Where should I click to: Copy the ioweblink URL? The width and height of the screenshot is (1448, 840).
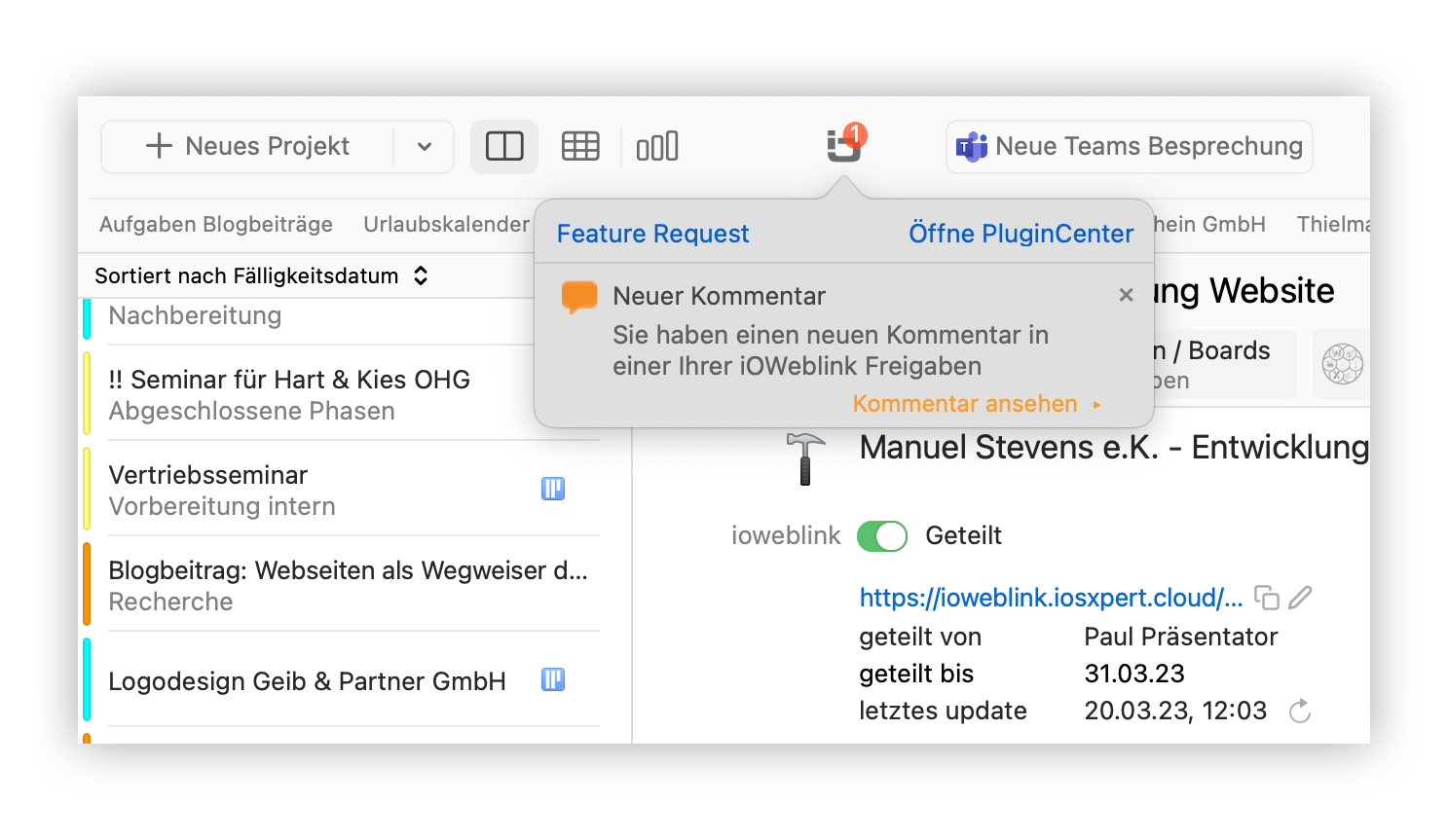pos(1267,598)
